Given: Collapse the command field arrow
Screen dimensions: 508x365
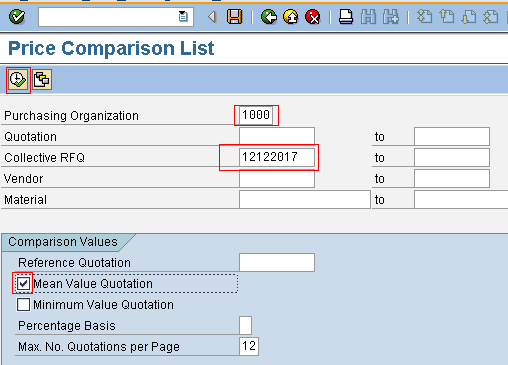Looking at the screenshot, I should [x=212, y=17].
